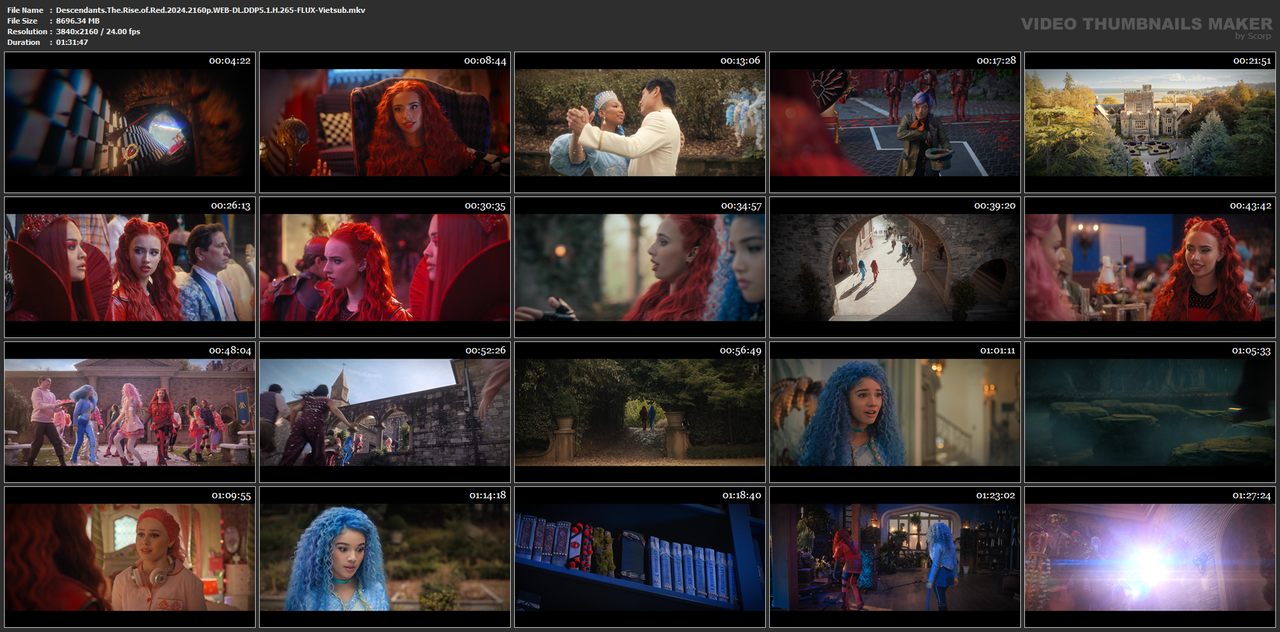This screenshot has height=632, width=1280.
Task: Click the thumbnail at 00:56:49
Action: click(x=640, y=412)
